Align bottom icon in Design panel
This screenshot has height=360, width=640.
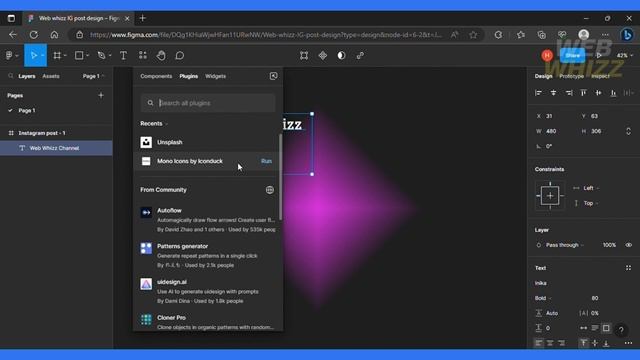[x=613, y=93]
